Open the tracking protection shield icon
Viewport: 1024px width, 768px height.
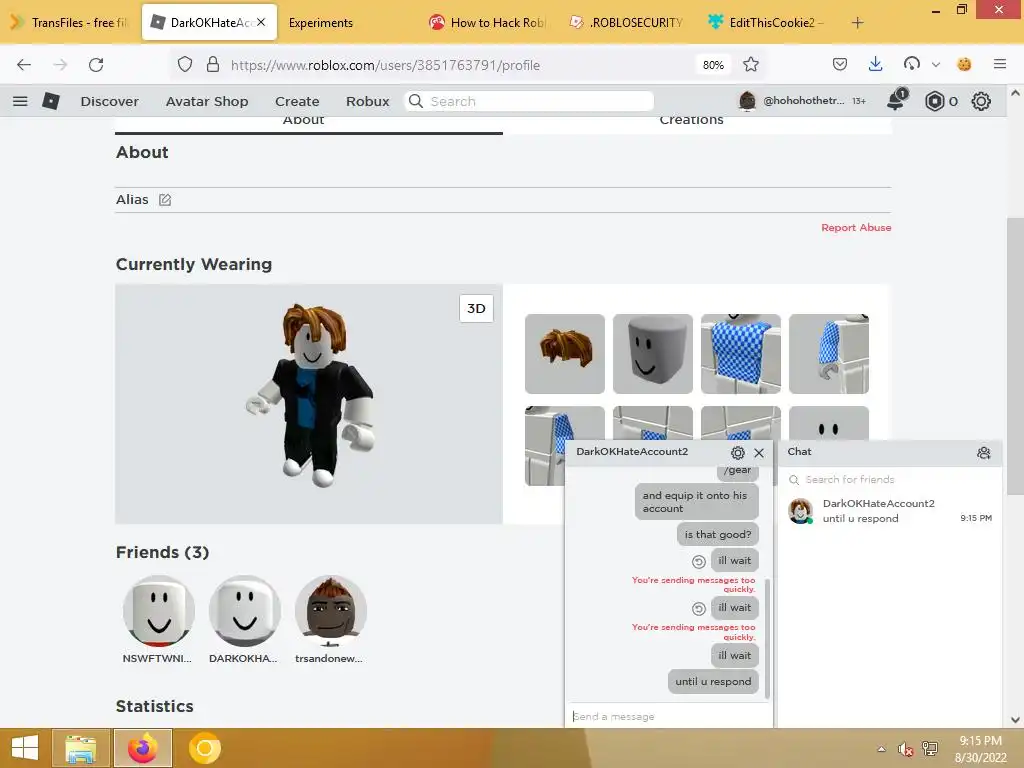pos(185,65)
